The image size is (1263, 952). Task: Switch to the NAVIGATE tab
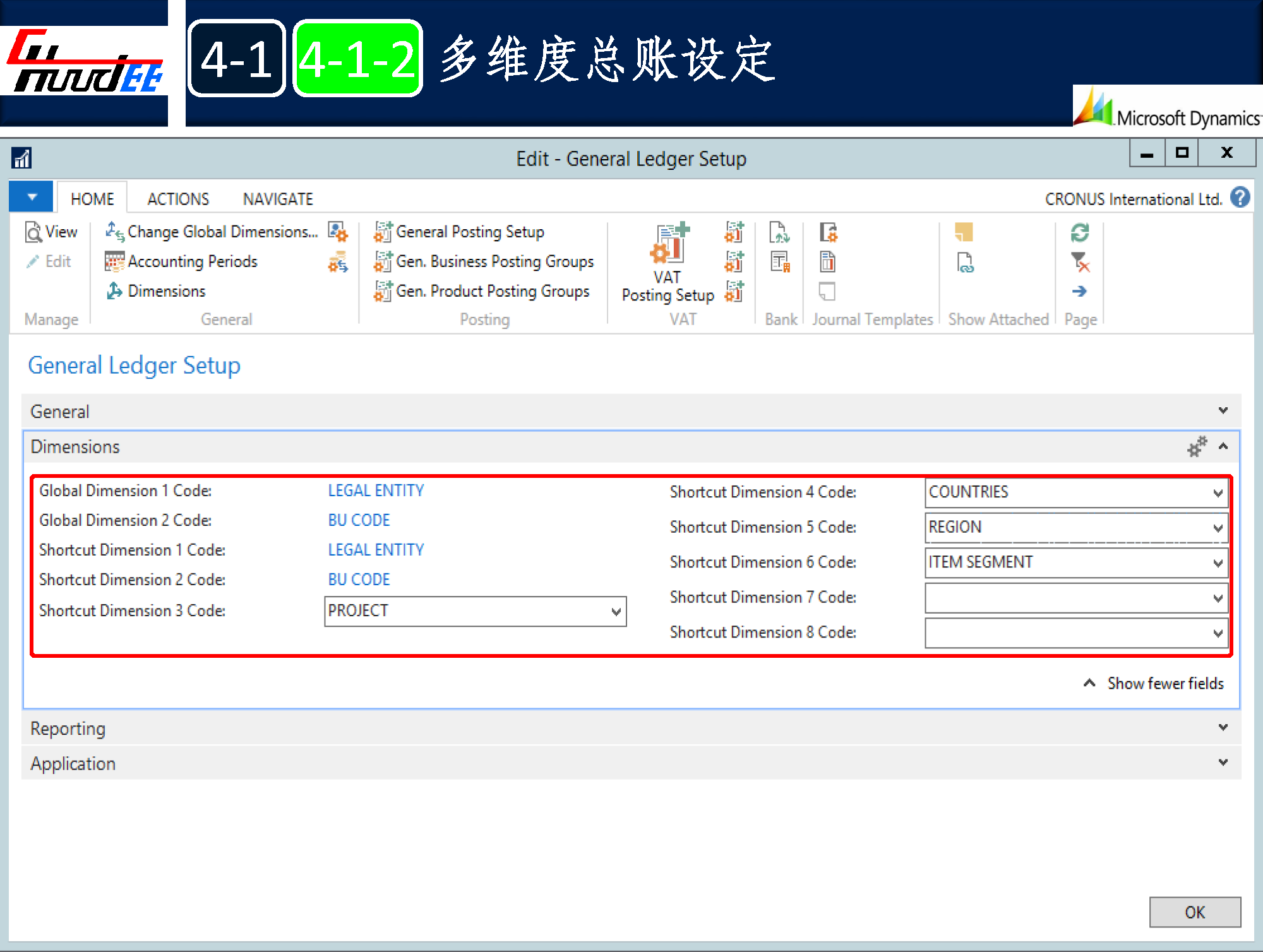coord(278,199)
